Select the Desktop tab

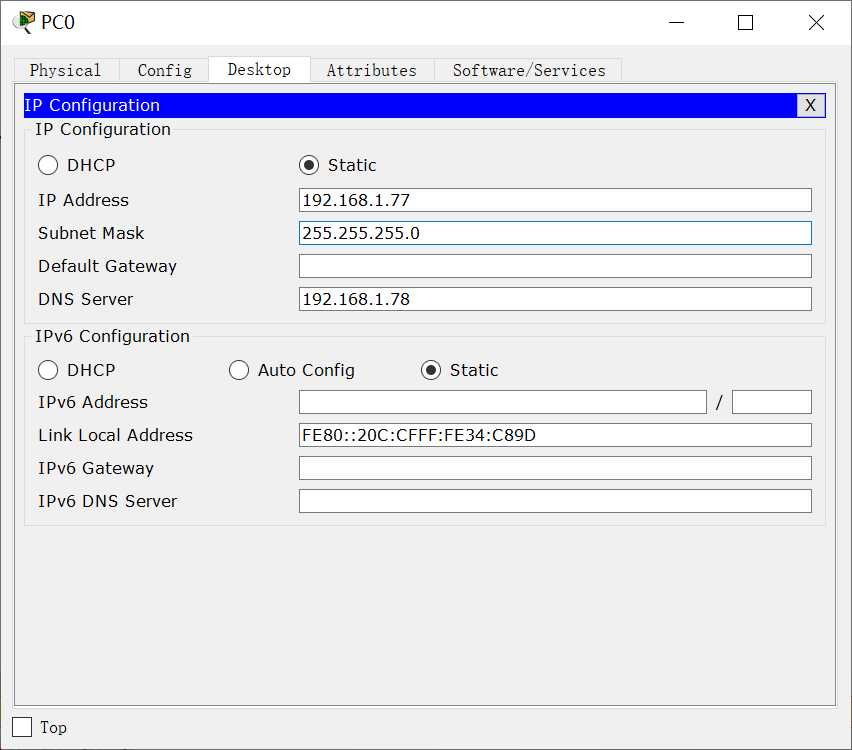(259, 70)
